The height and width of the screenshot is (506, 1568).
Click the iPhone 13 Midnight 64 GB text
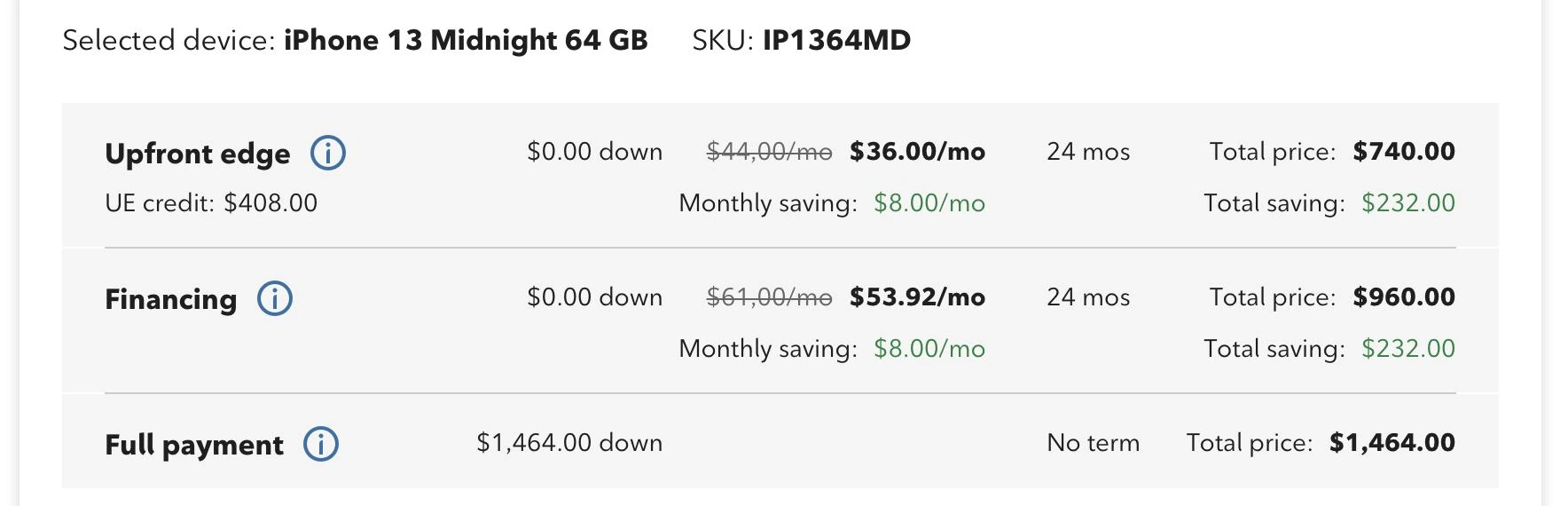(x=466, y=40)
